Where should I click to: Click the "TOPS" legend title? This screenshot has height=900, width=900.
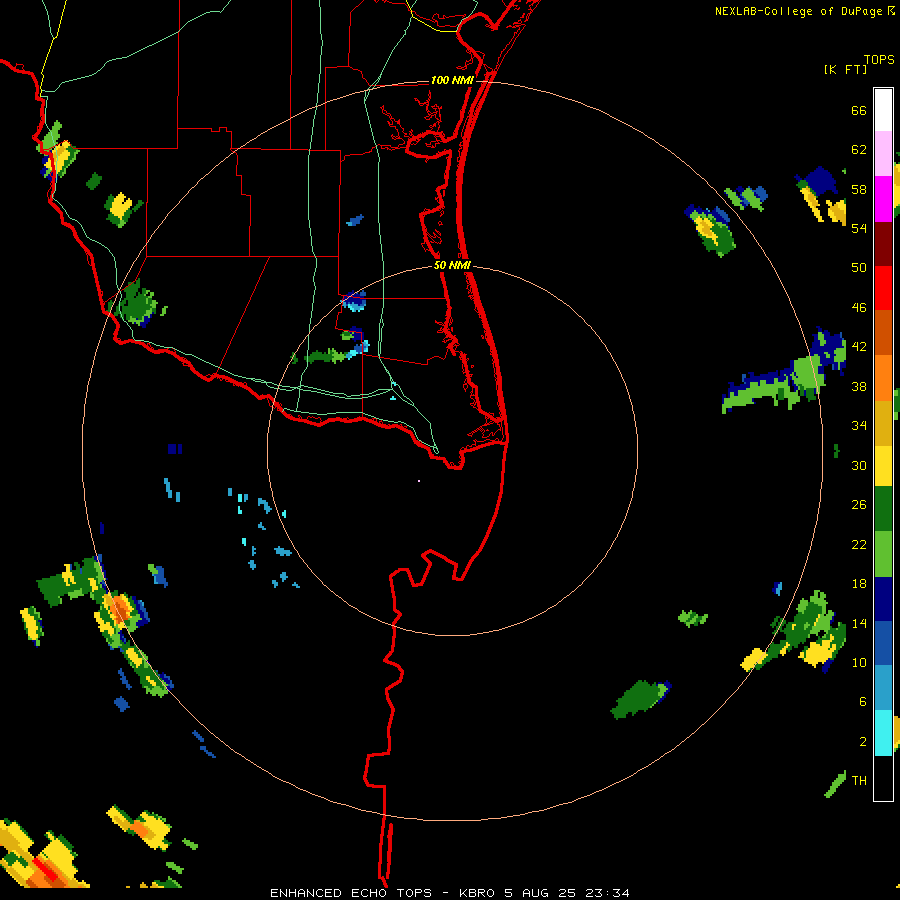coord(879,60)
